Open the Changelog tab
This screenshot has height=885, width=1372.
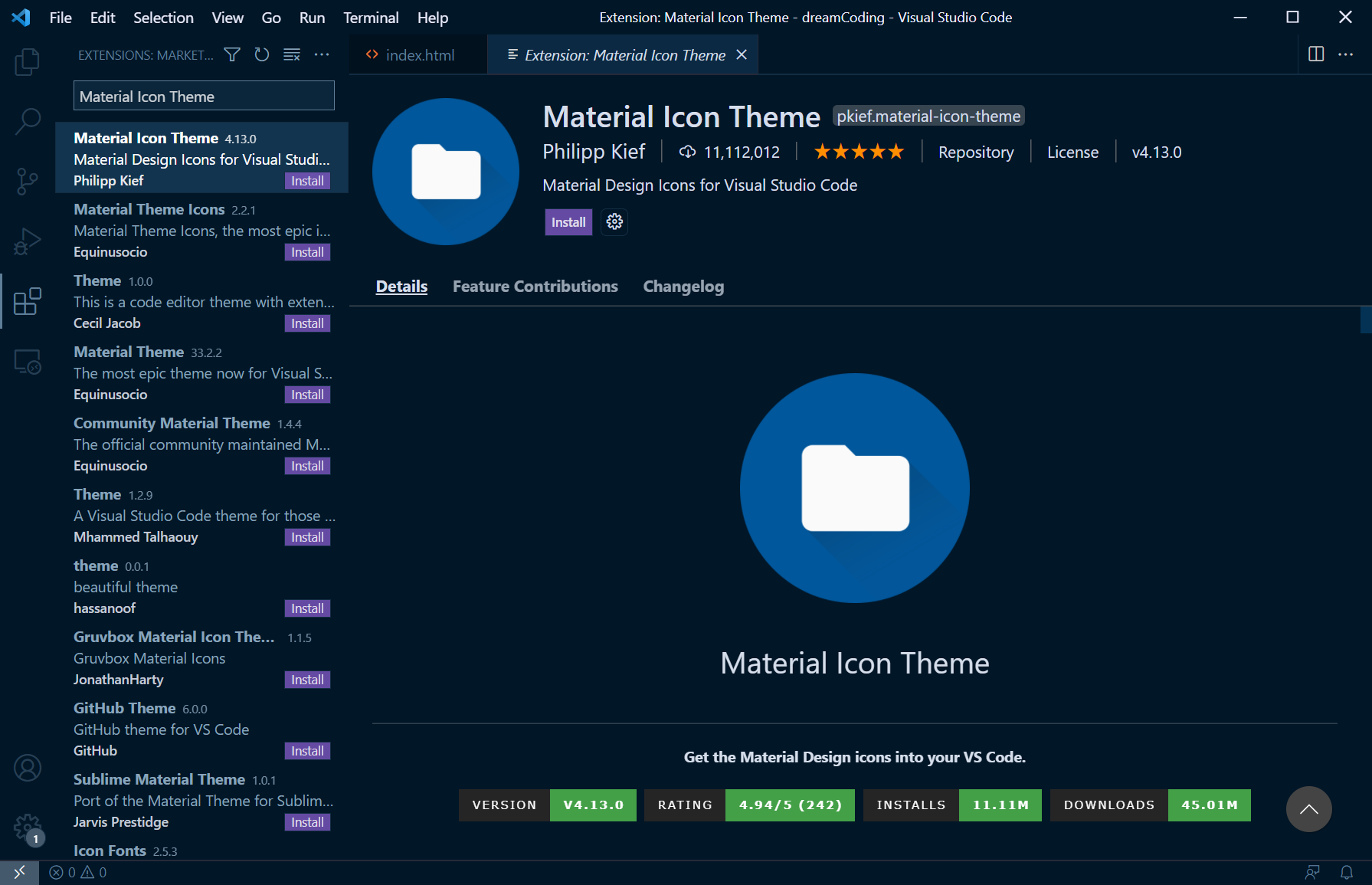[x=683, y=286]
